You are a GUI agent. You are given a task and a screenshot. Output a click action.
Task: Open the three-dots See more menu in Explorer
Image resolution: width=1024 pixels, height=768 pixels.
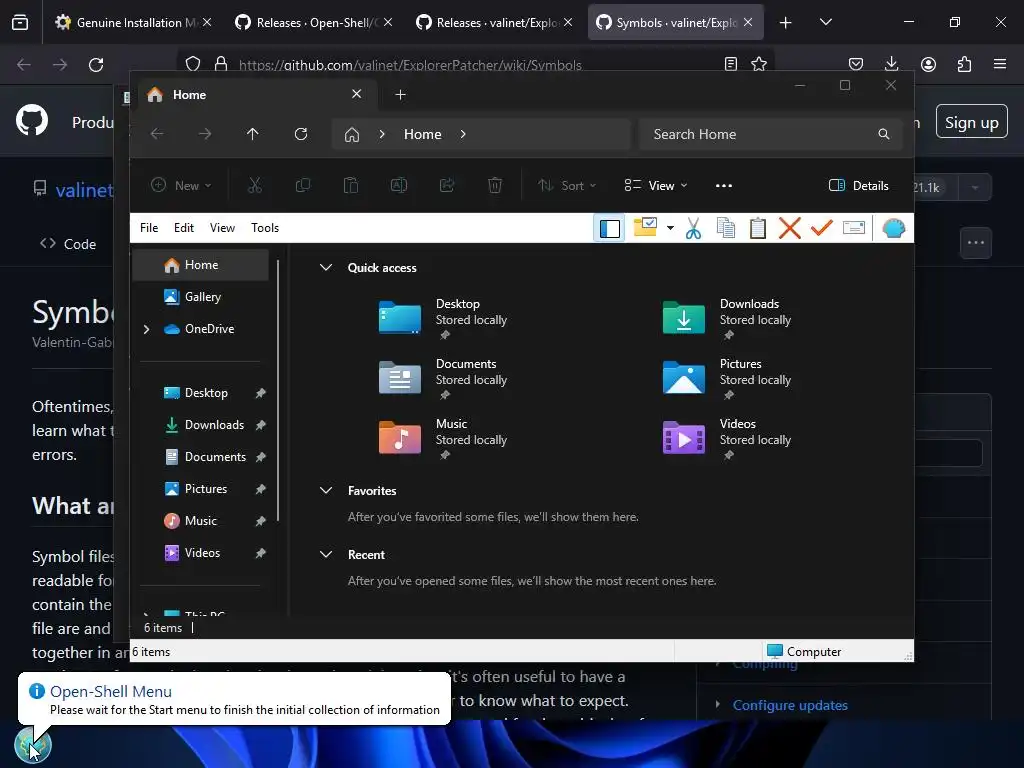coord(724,185)
